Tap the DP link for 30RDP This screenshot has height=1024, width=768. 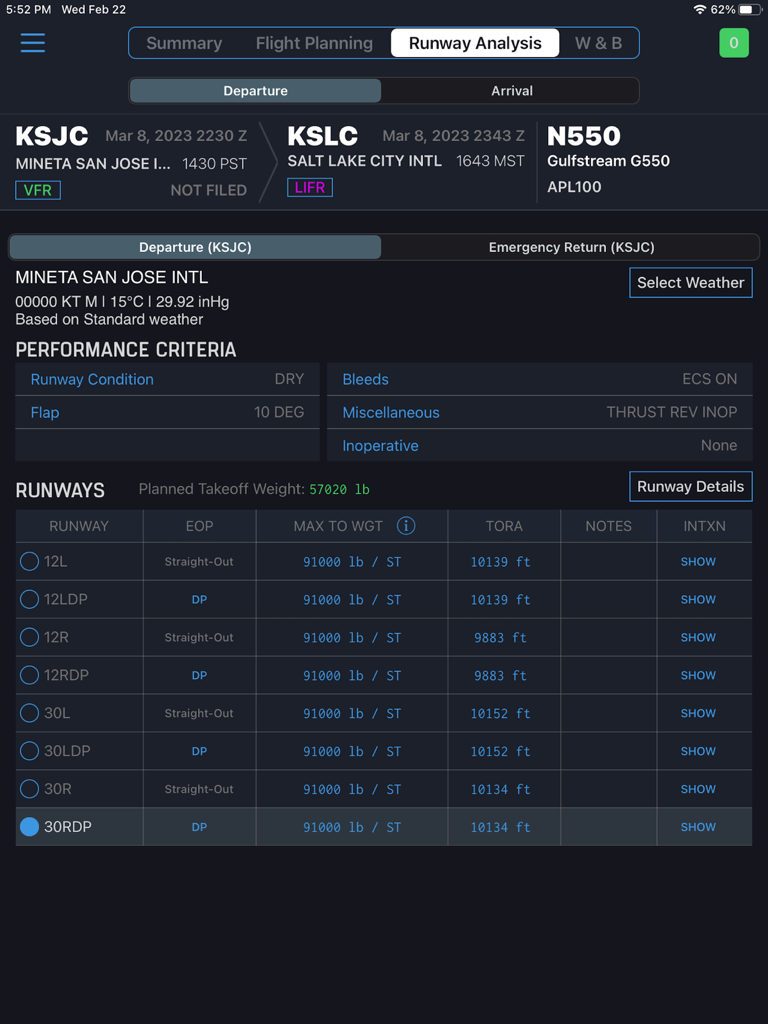point(199,827)
